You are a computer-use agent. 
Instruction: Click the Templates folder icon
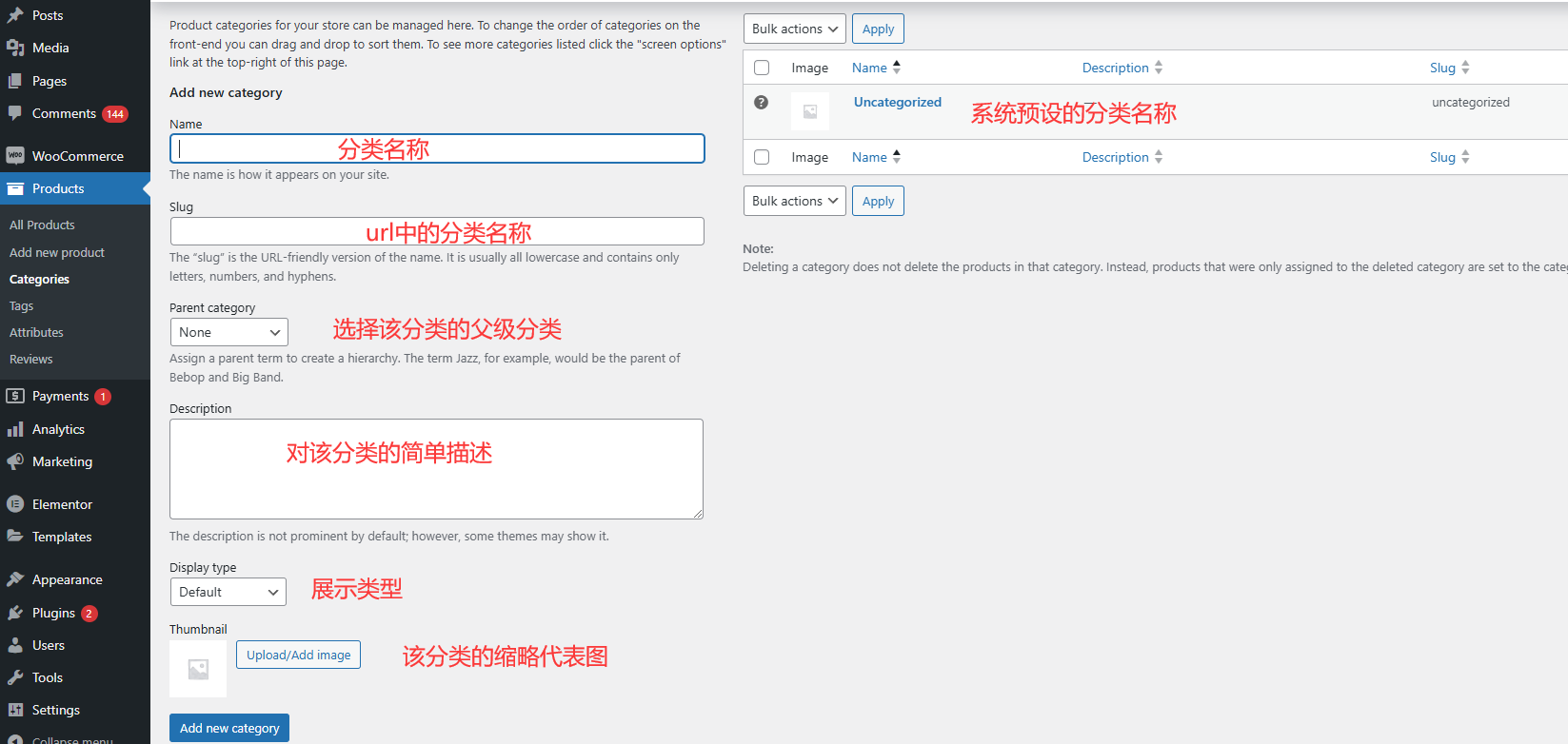coord(15,537)
